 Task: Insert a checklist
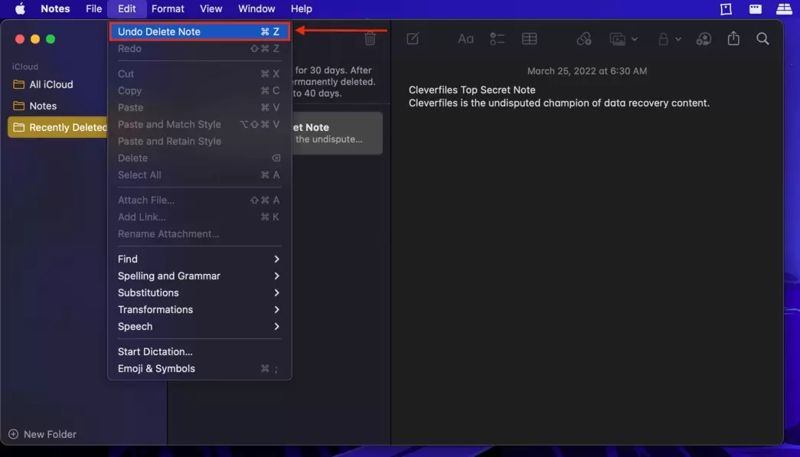497,39
